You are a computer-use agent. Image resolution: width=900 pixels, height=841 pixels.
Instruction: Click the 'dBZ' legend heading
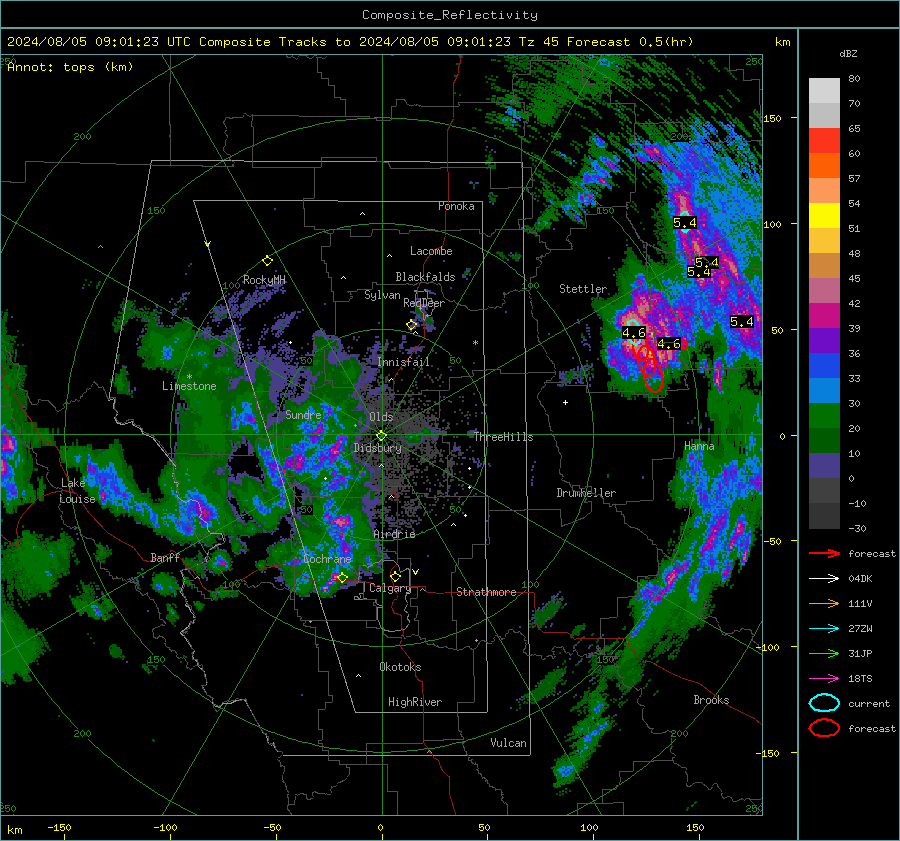coord(848,54)
